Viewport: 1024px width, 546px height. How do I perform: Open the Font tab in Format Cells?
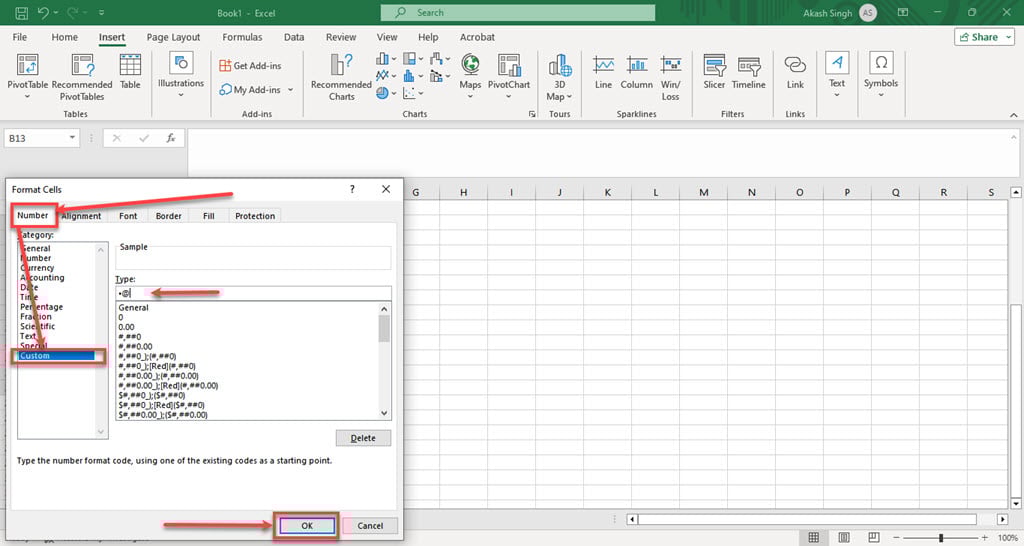(x=128, y=216)
